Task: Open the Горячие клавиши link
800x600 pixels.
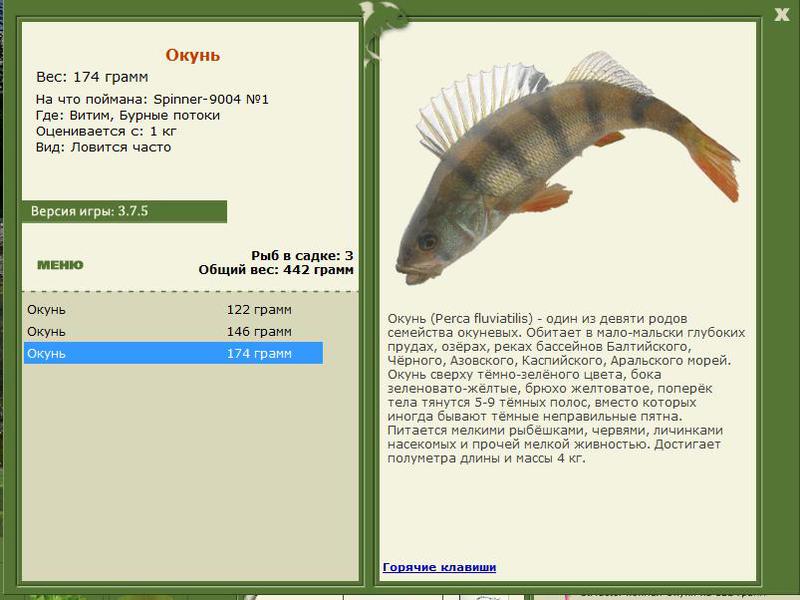Action: [439, 567]
